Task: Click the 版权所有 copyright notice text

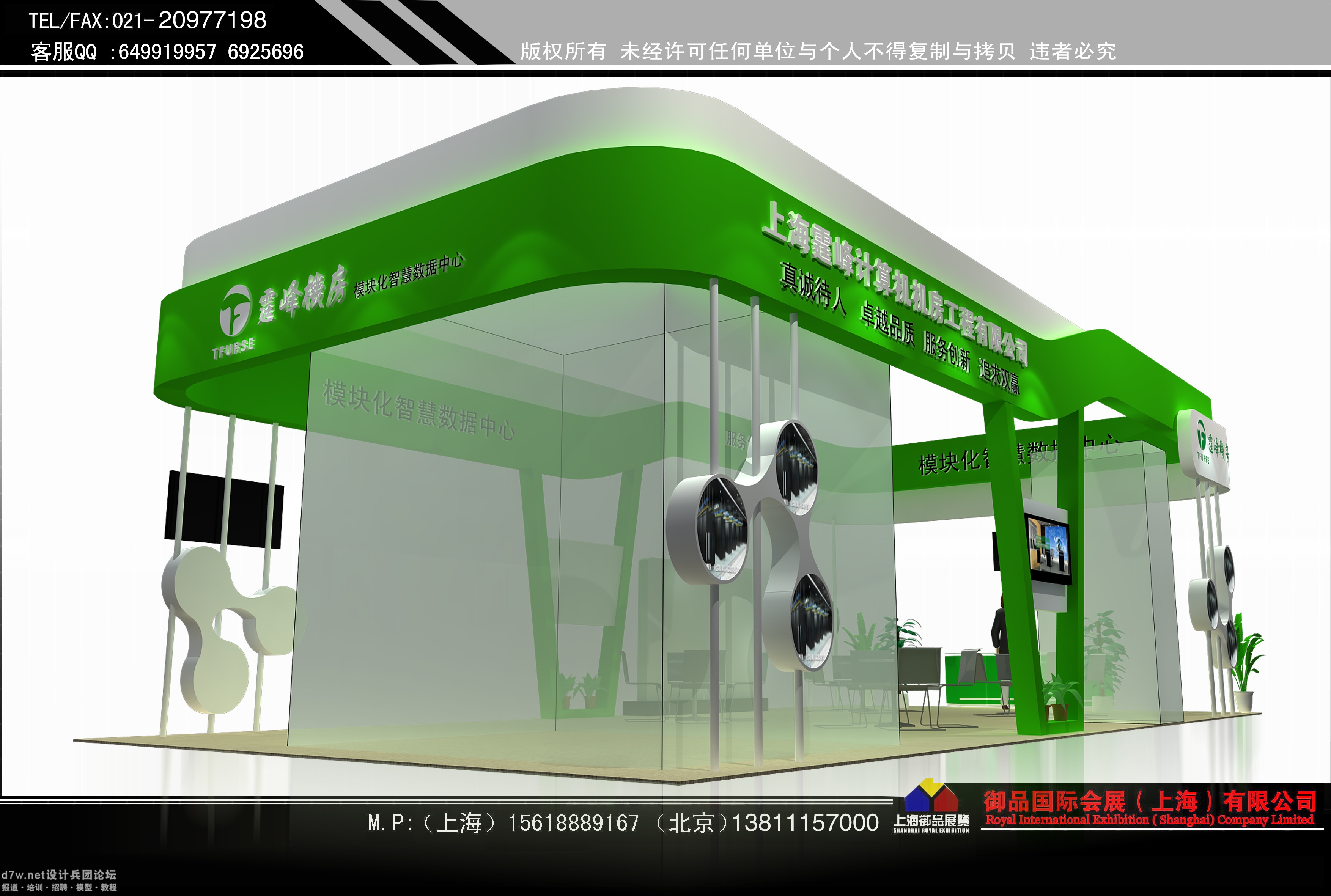Action: tap(818, 52)
